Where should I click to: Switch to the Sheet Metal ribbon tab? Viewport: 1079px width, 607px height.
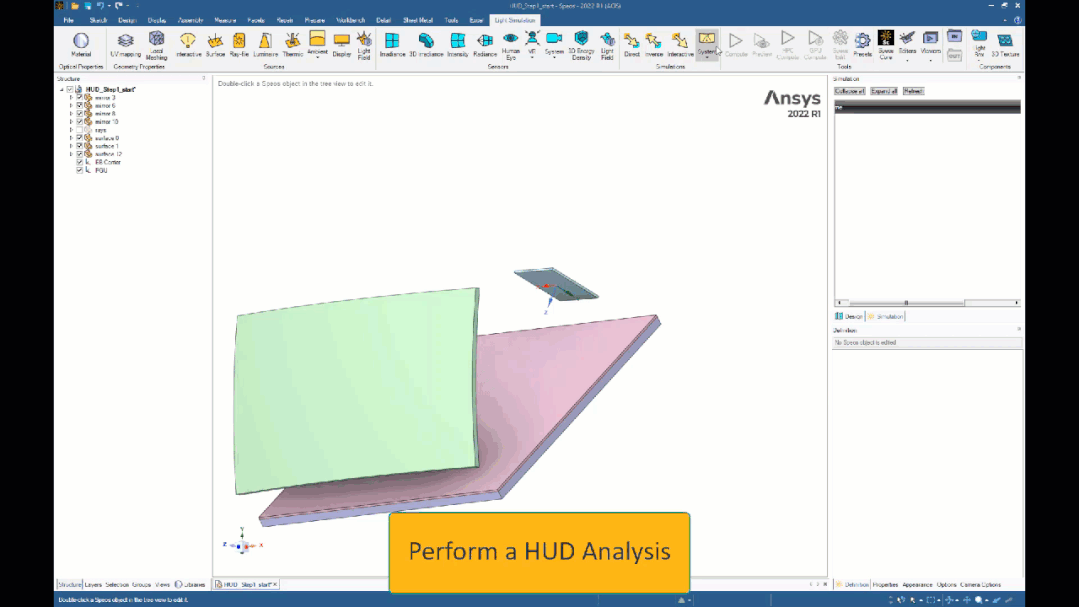point(416,19)
